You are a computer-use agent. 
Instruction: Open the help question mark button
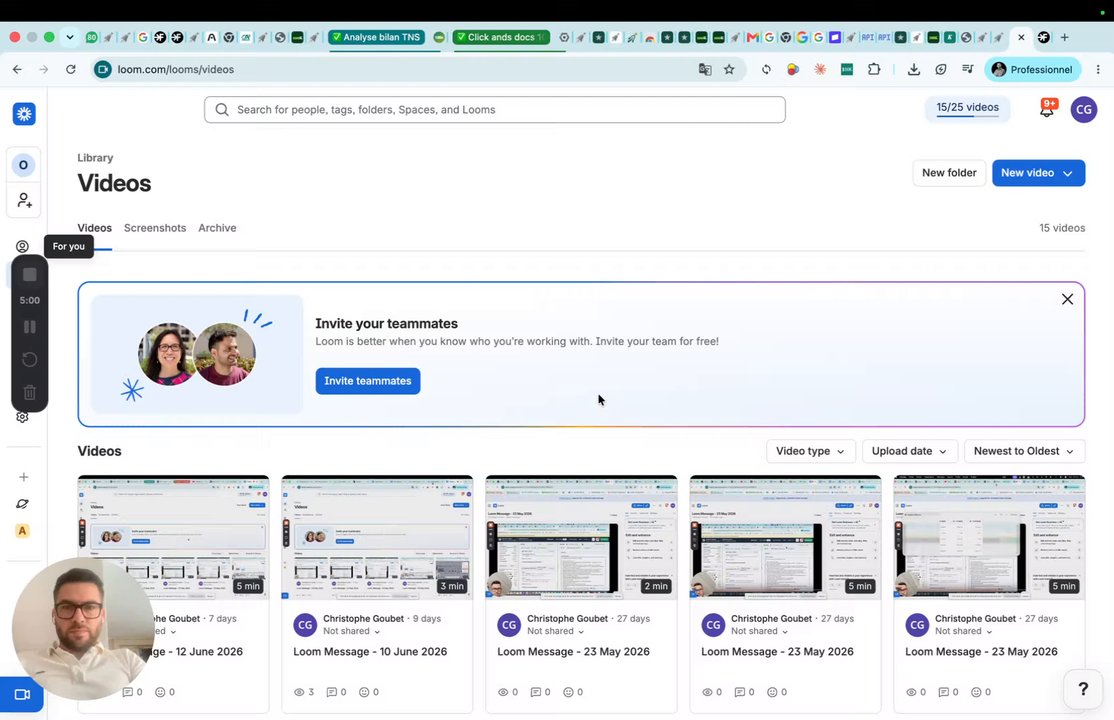[x=1083, y=688]
